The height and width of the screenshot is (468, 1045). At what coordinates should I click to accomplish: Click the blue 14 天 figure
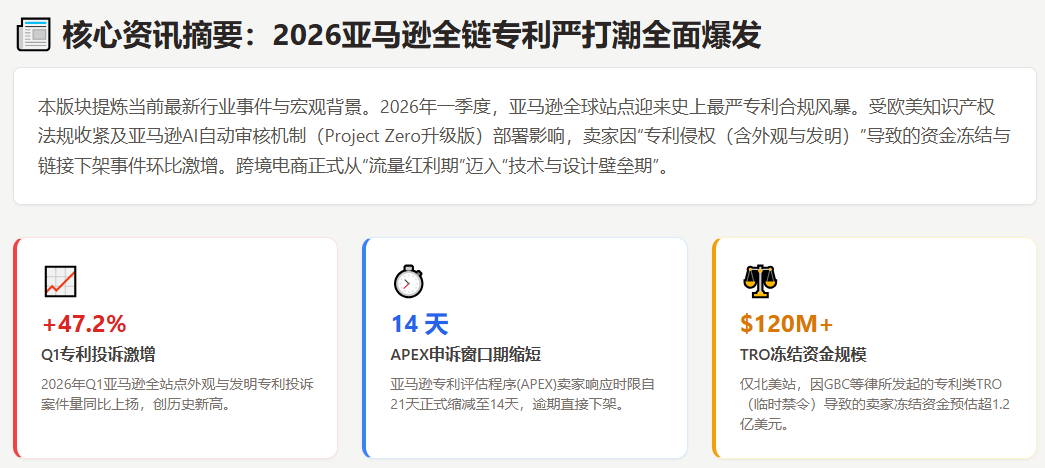tap(419, 324)
